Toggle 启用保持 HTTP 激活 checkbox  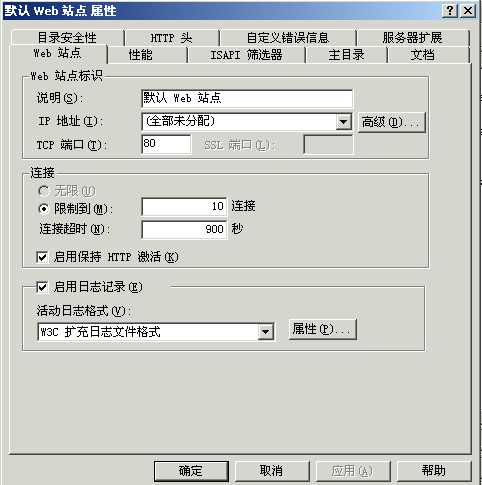click(x=42, y=257)
